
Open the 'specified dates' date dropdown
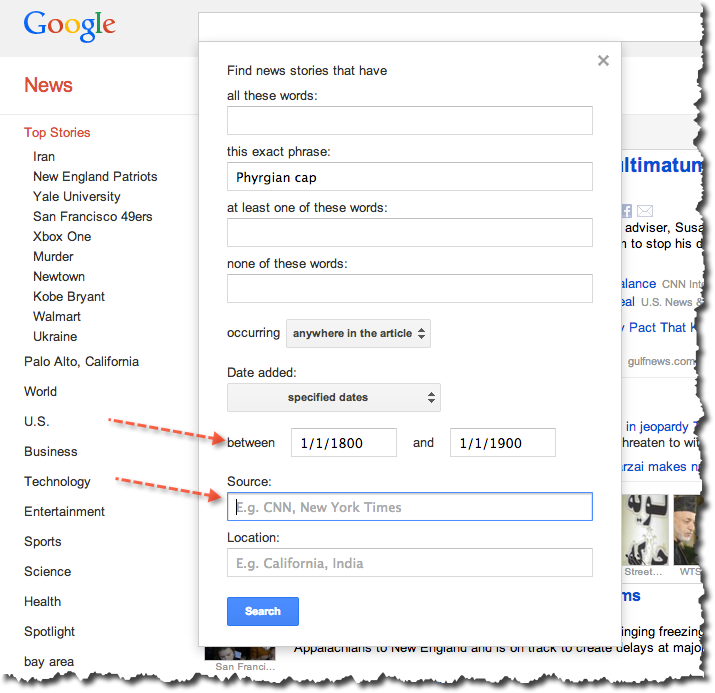click(334, 397)
